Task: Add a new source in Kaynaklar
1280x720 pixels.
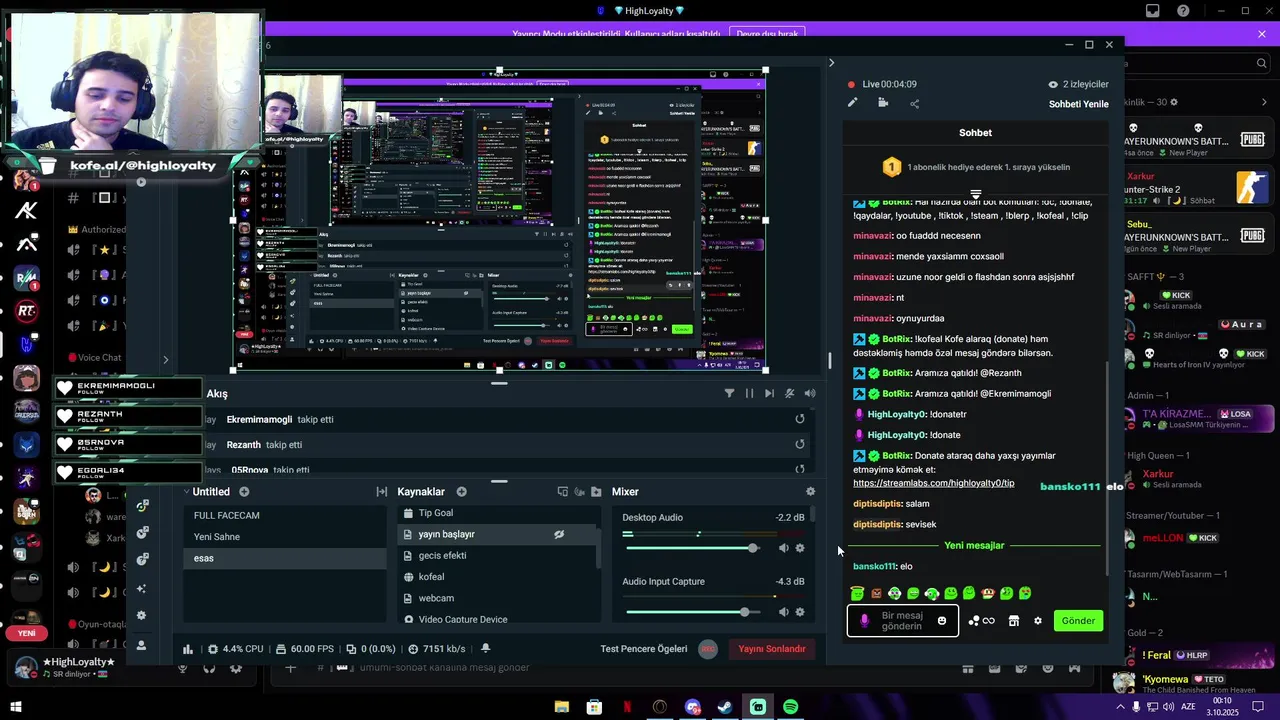Action: (x=461, y=492)
